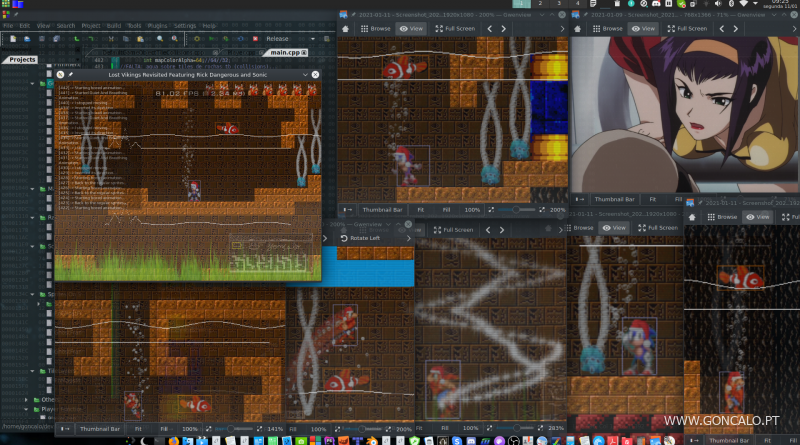Go to next image in 200% Gwenview window

[504, 29]
